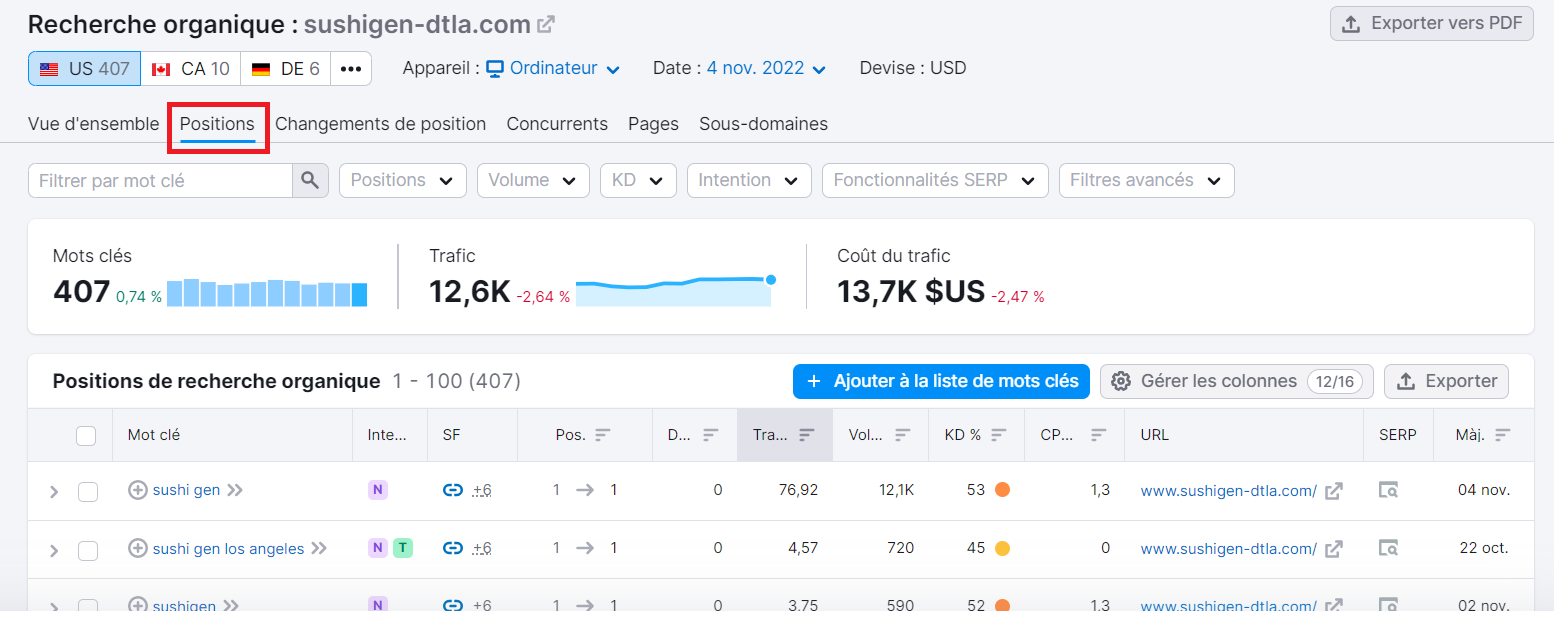Screen dimensions: 1554x617
Task: Click the search magnifier button in the keyword filter
Action: click(x=310, y=180)
